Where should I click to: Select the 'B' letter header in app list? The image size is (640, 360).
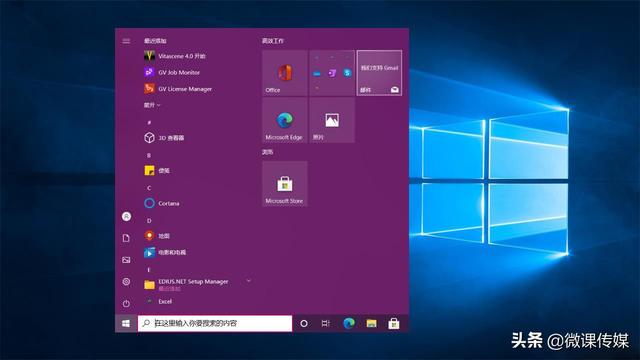(149, 155)
